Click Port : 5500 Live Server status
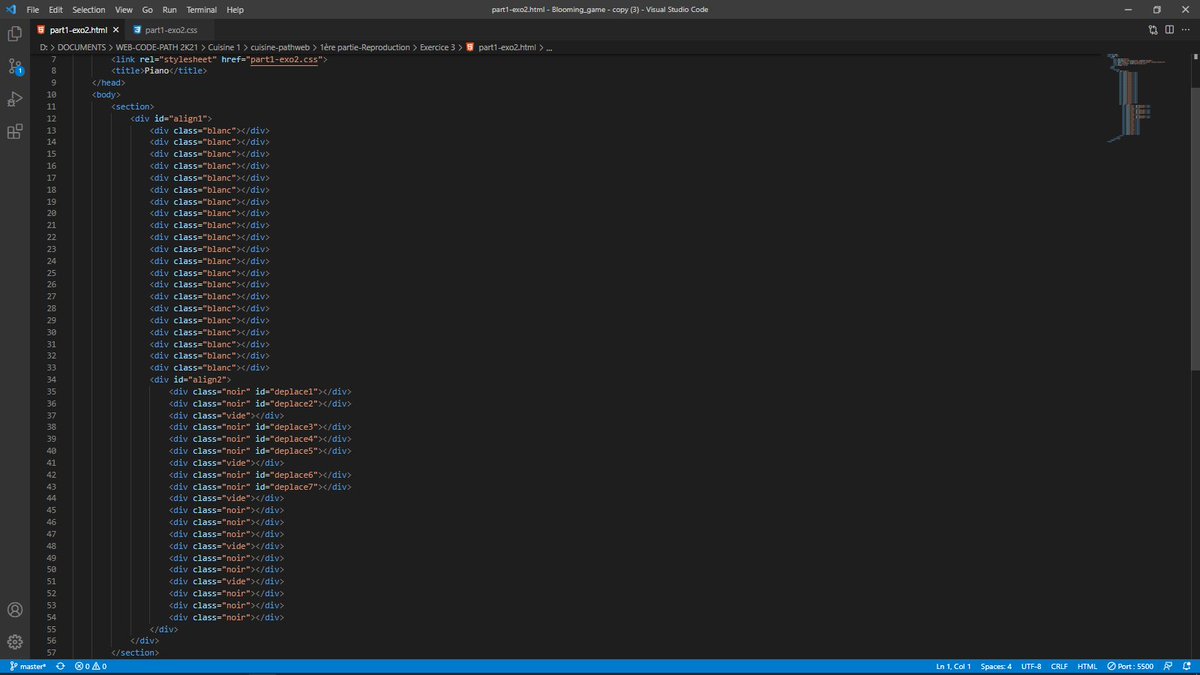1200x675 pixels. [1131, 666]
